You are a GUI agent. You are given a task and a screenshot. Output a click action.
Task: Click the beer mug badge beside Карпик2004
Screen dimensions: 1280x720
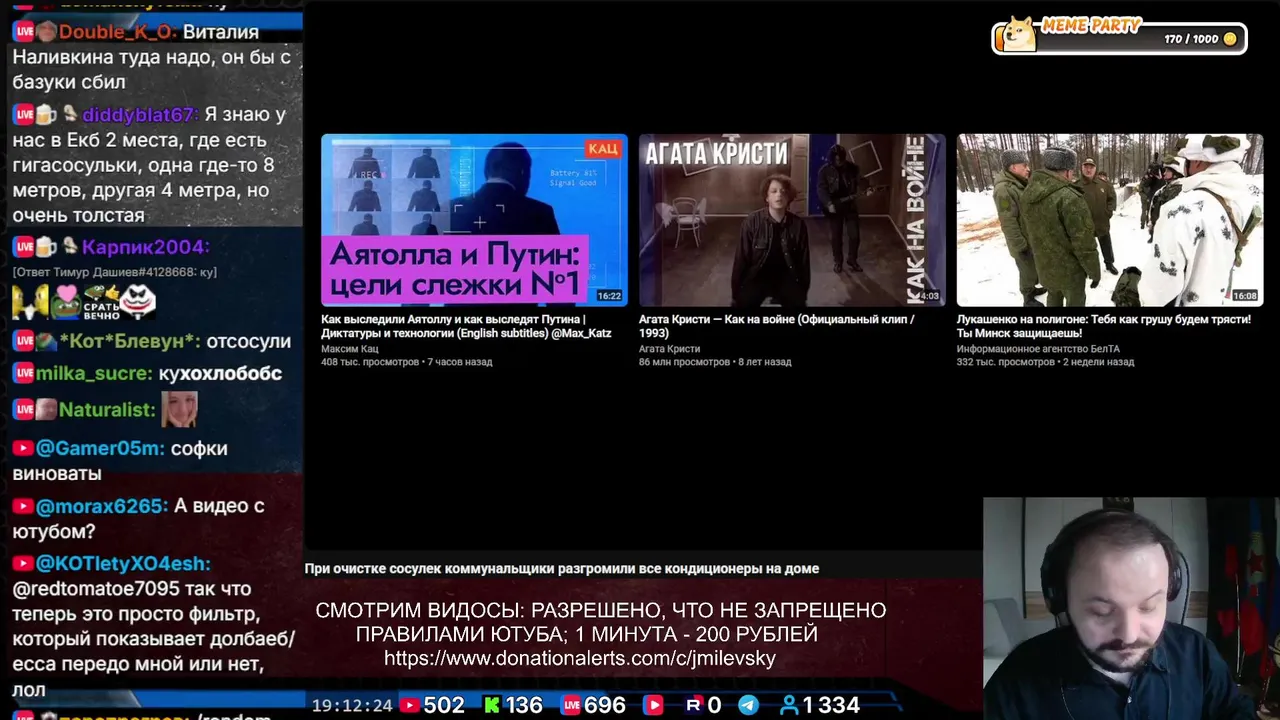pyautogui.click(x=46, y=247)
